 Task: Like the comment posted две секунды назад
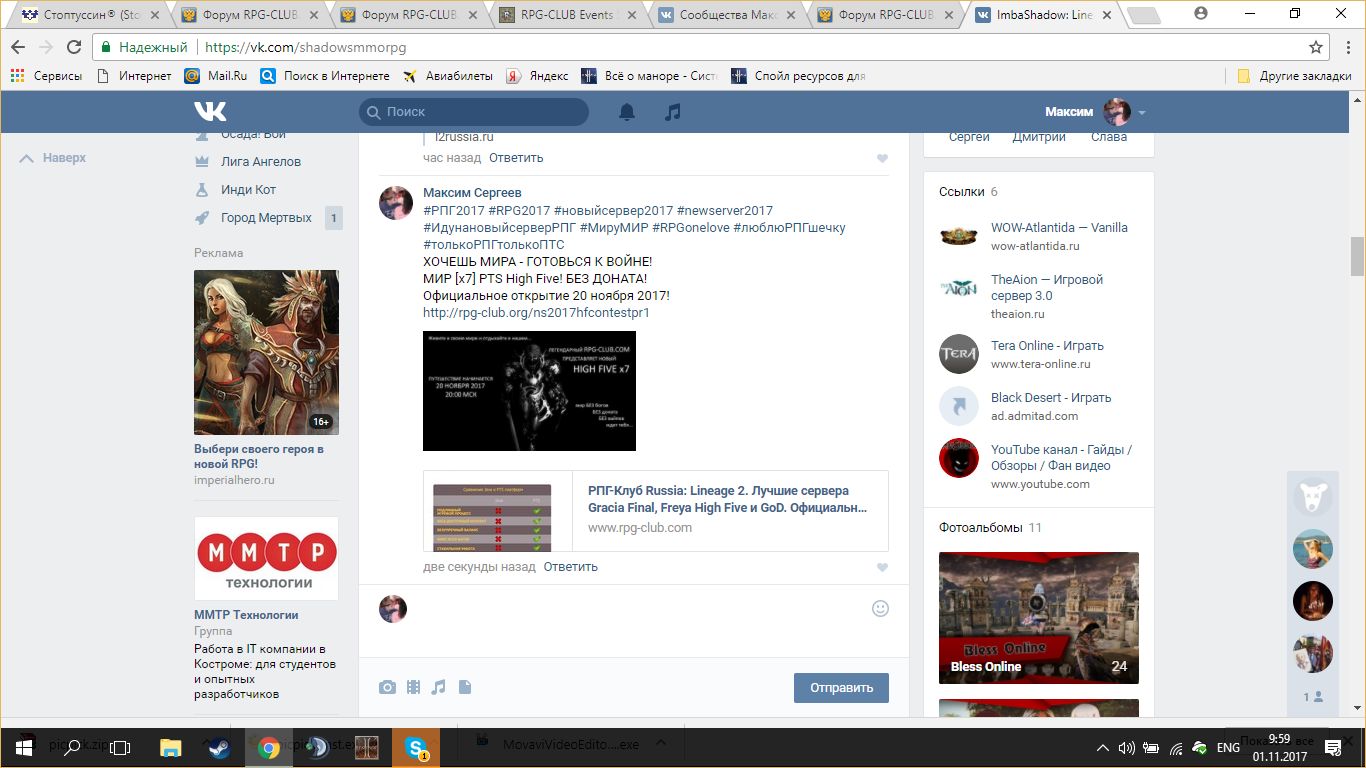point(882,567)
